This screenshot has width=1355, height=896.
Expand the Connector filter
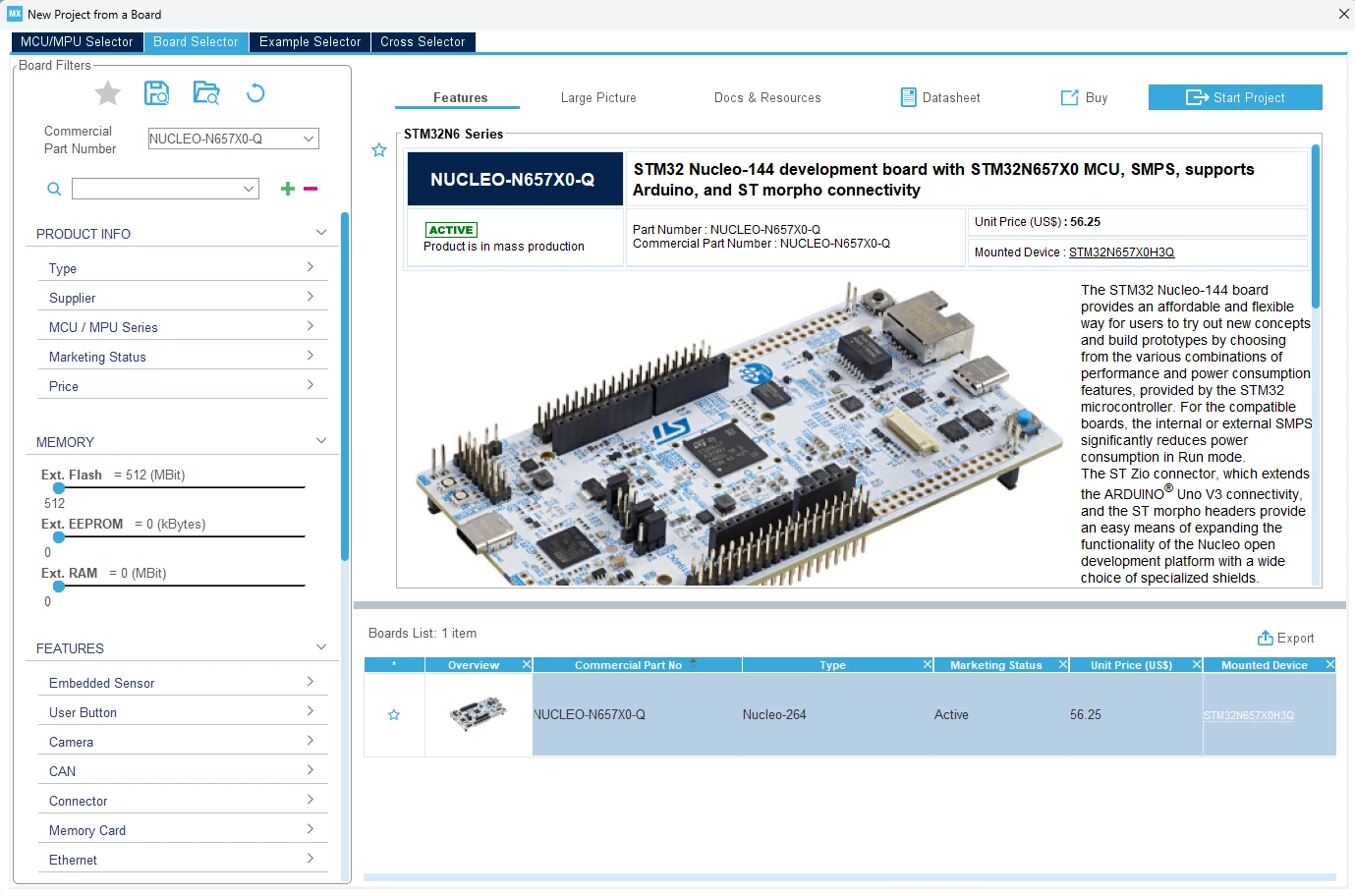coord(311,800)
